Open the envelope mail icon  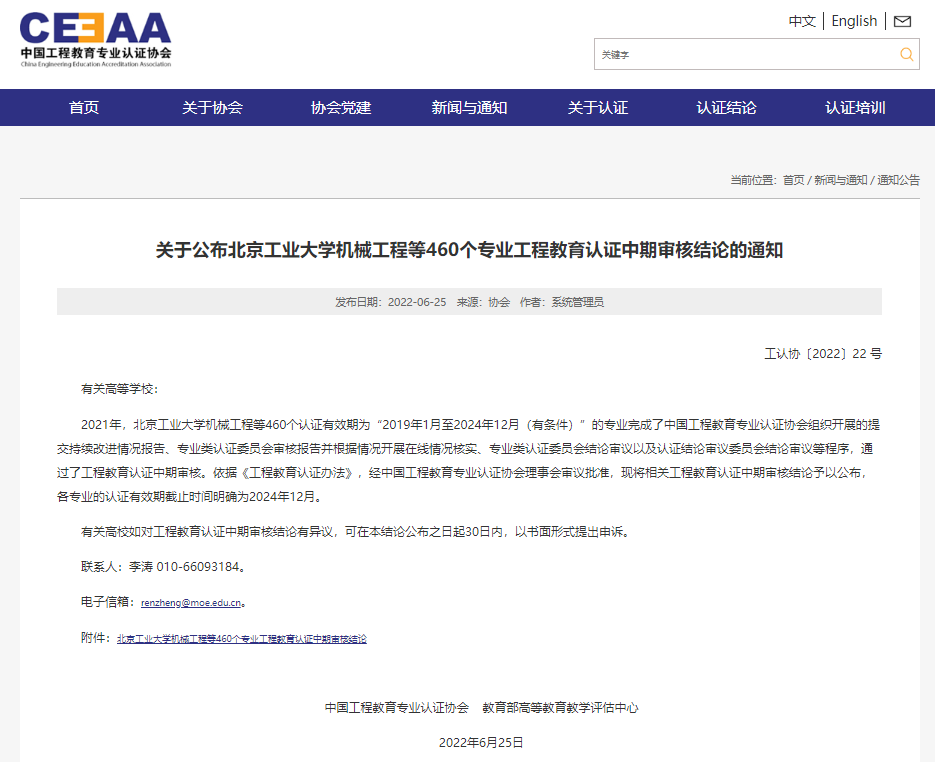coord(902,21)
